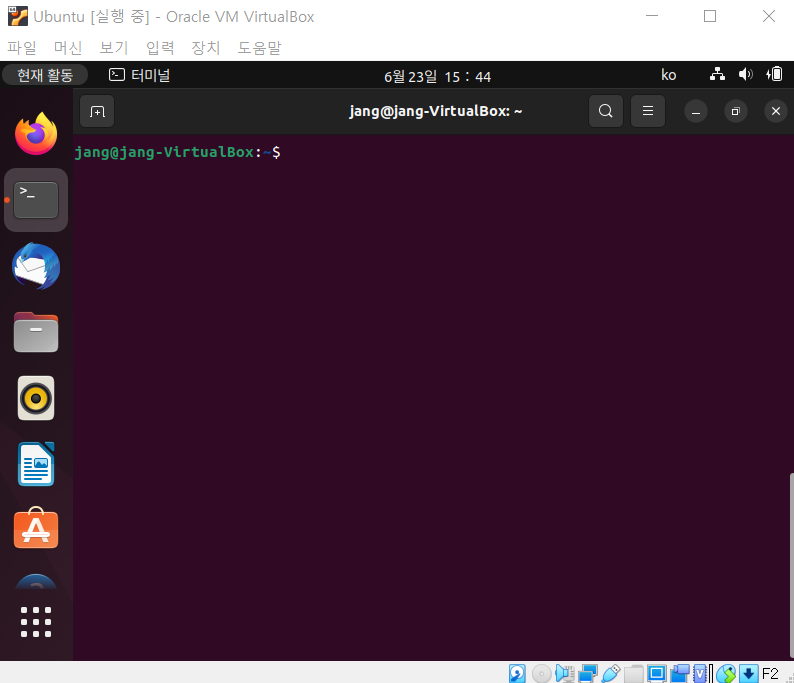Click VirtualBox keyboard capture arrow icon

(x=748, y=674)
